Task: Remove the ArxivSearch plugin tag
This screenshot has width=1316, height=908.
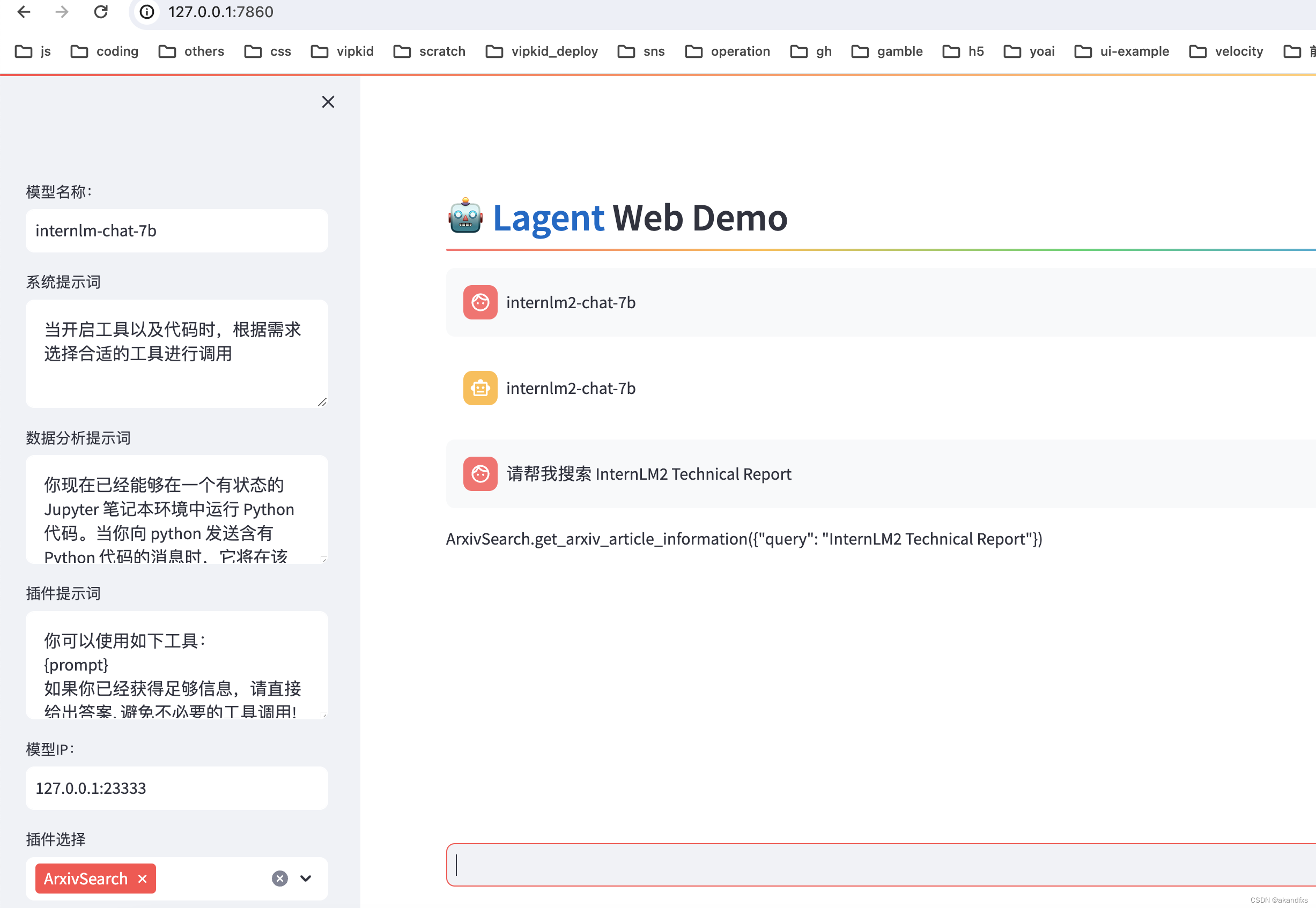Action: click(x=142, y=879)
